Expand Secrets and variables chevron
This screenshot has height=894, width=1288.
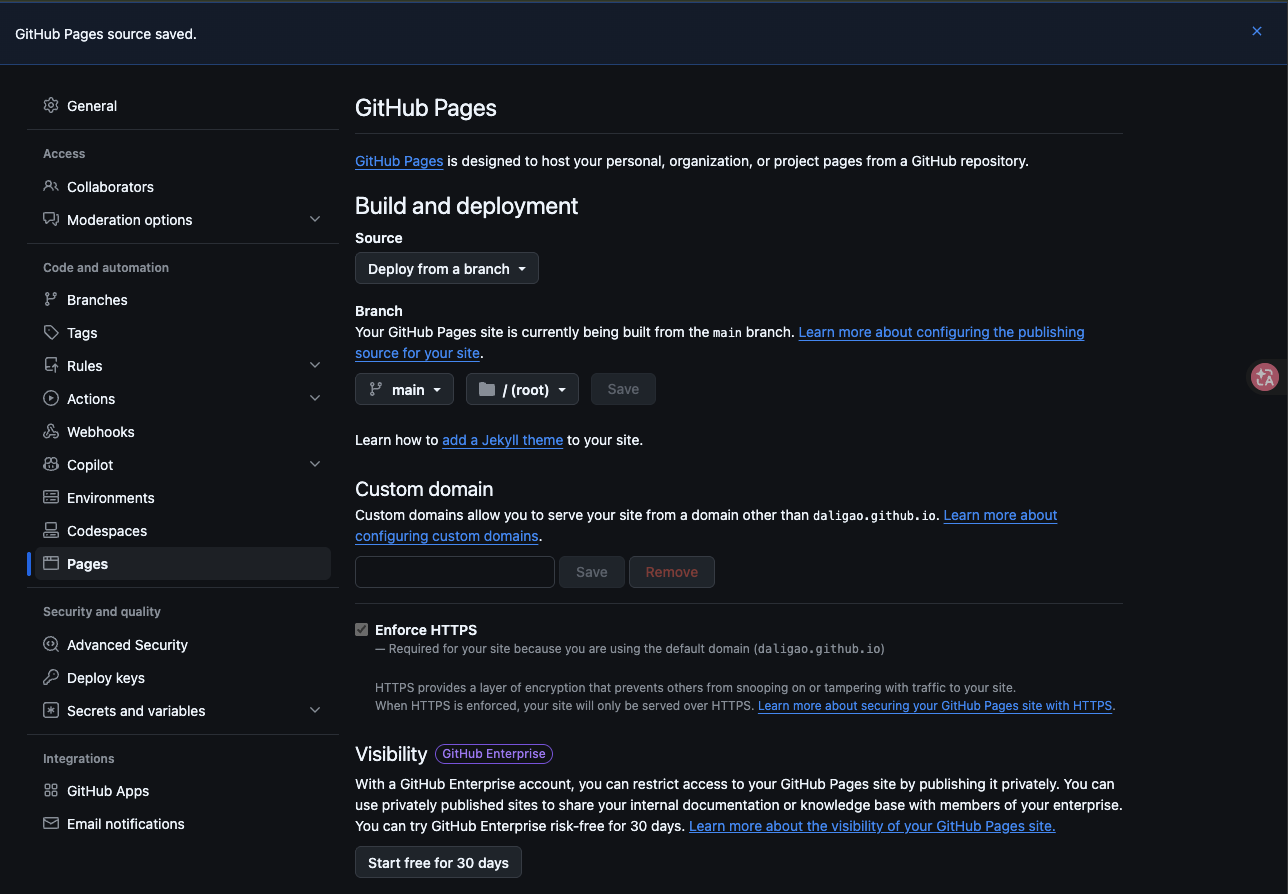[315, 710]
